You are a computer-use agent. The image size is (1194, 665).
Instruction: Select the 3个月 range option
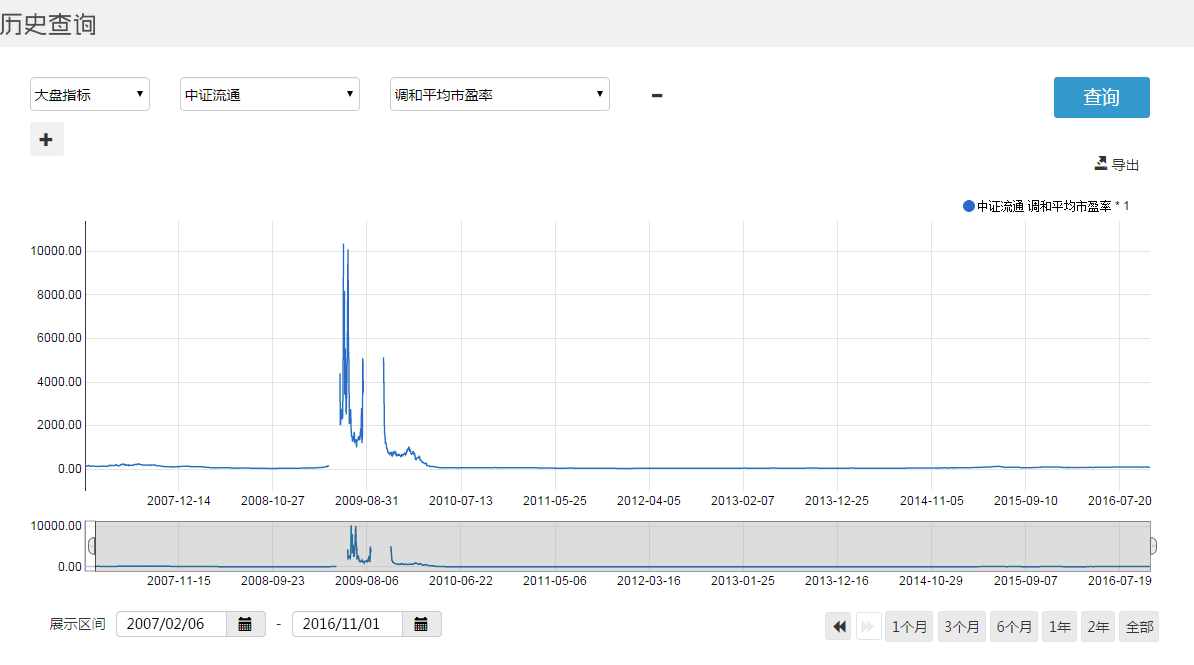(961, 627)
